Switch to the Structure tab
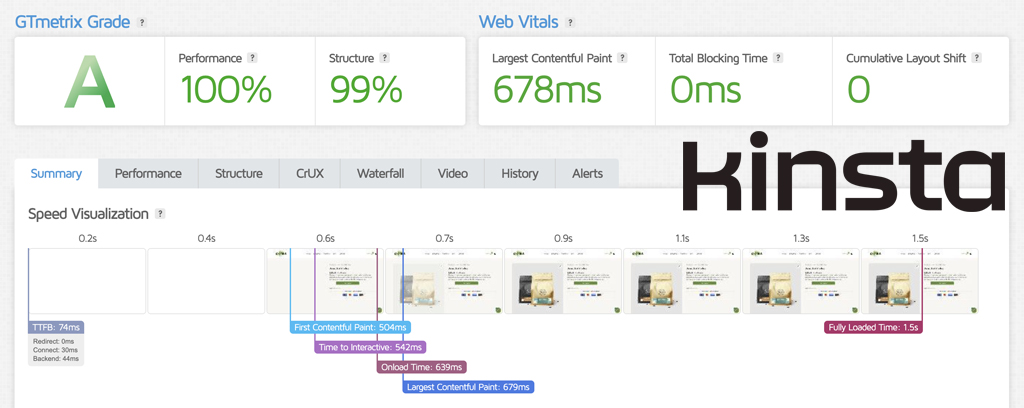This screenshot has width=1024, height=408. pos(239,174)
